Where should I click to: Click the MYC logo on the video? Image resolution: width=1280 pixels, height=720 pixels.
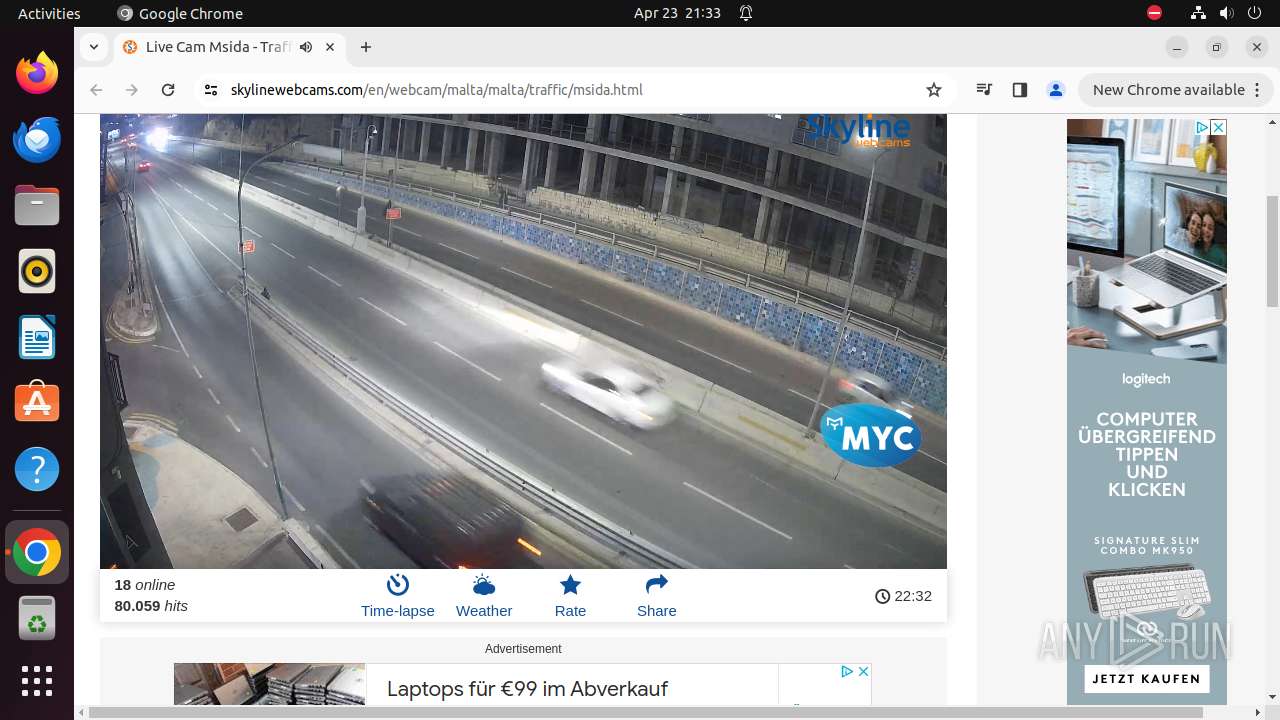[x=871, y=436]
